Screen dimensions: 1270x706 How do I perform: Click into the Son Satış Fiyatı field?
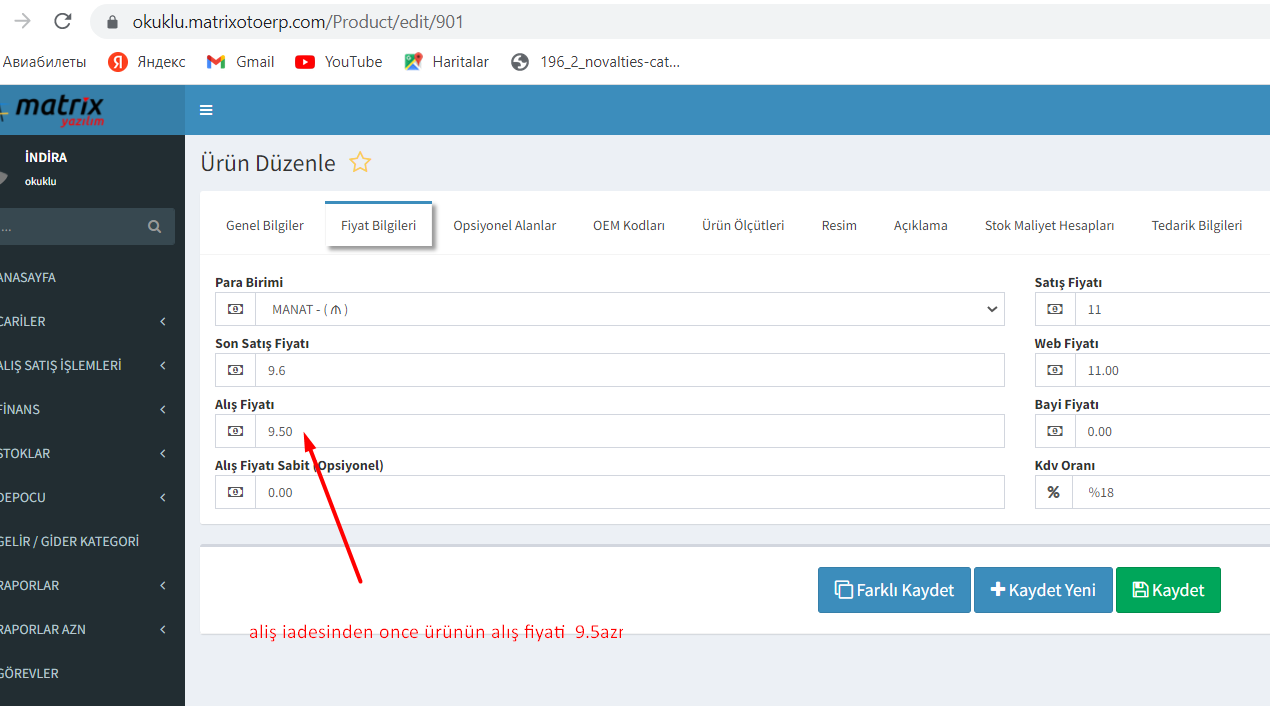pos(629,370)
